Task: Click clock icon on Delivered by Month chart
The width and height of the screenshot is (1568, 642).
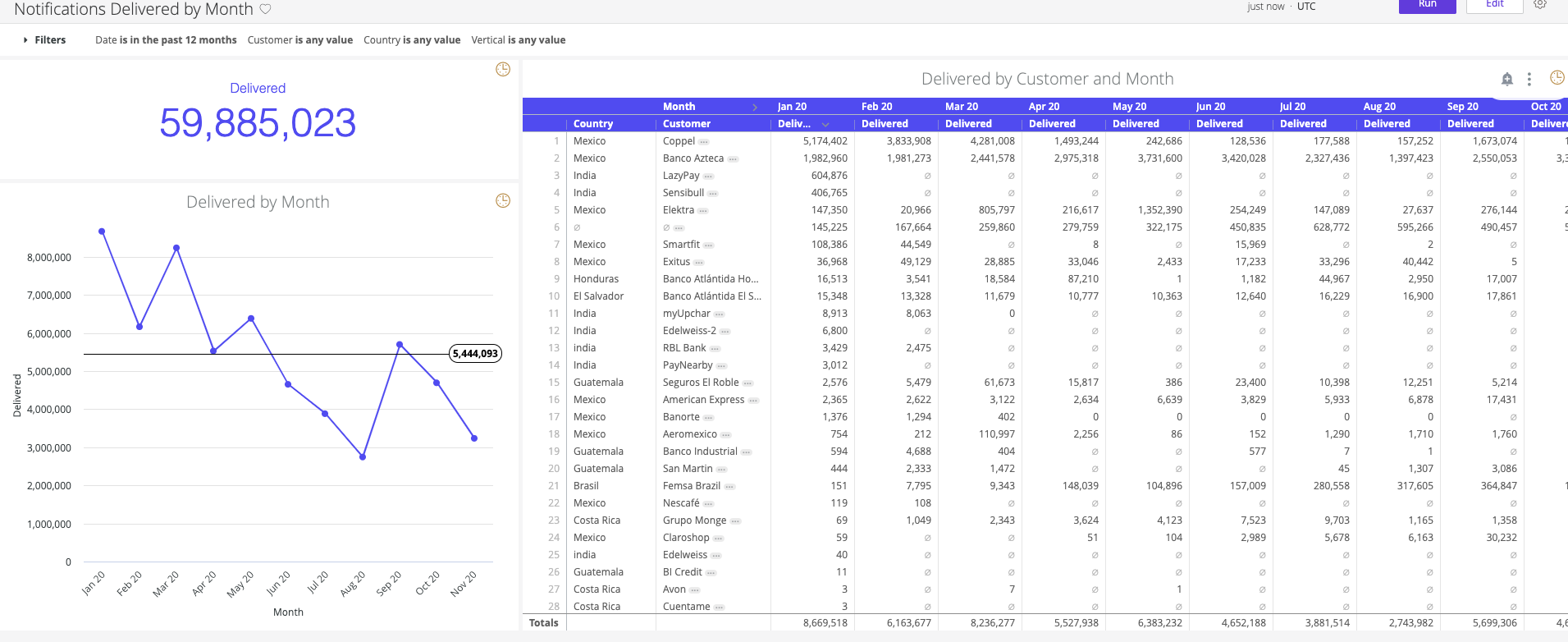Action: [503, 201]
